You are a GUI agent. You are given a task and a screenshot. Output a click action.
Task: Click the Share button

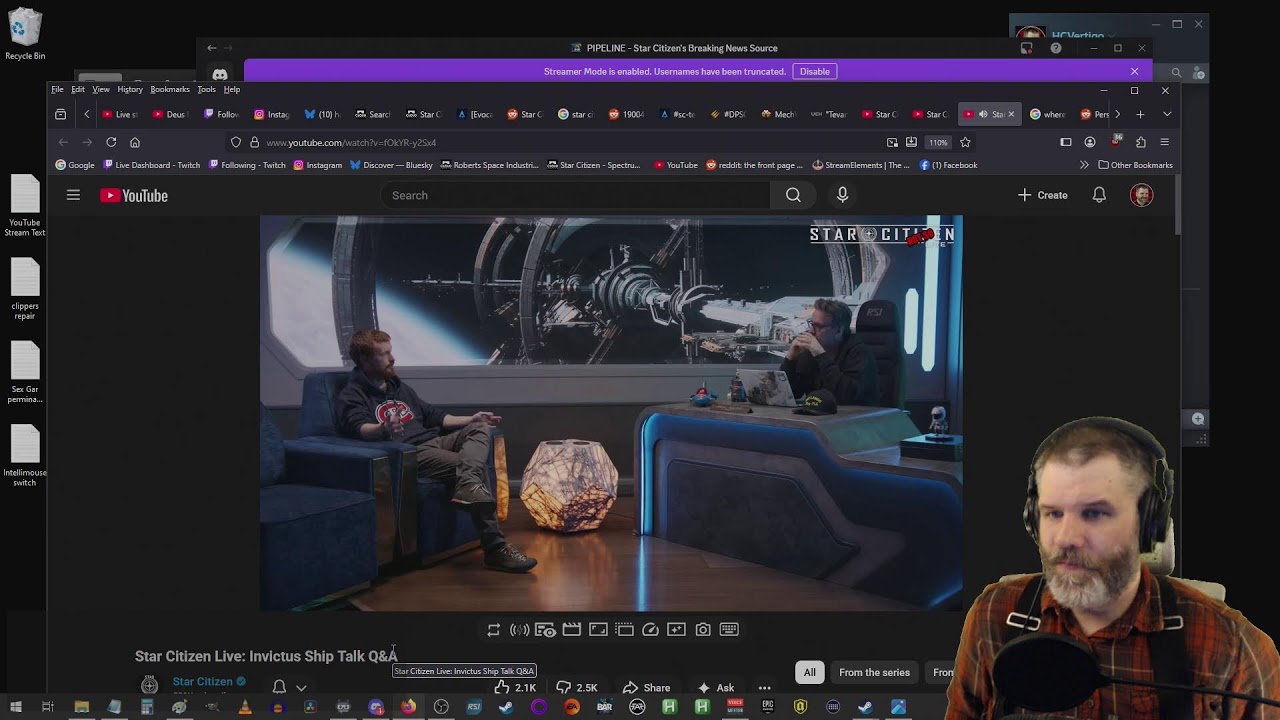(646, 687)
